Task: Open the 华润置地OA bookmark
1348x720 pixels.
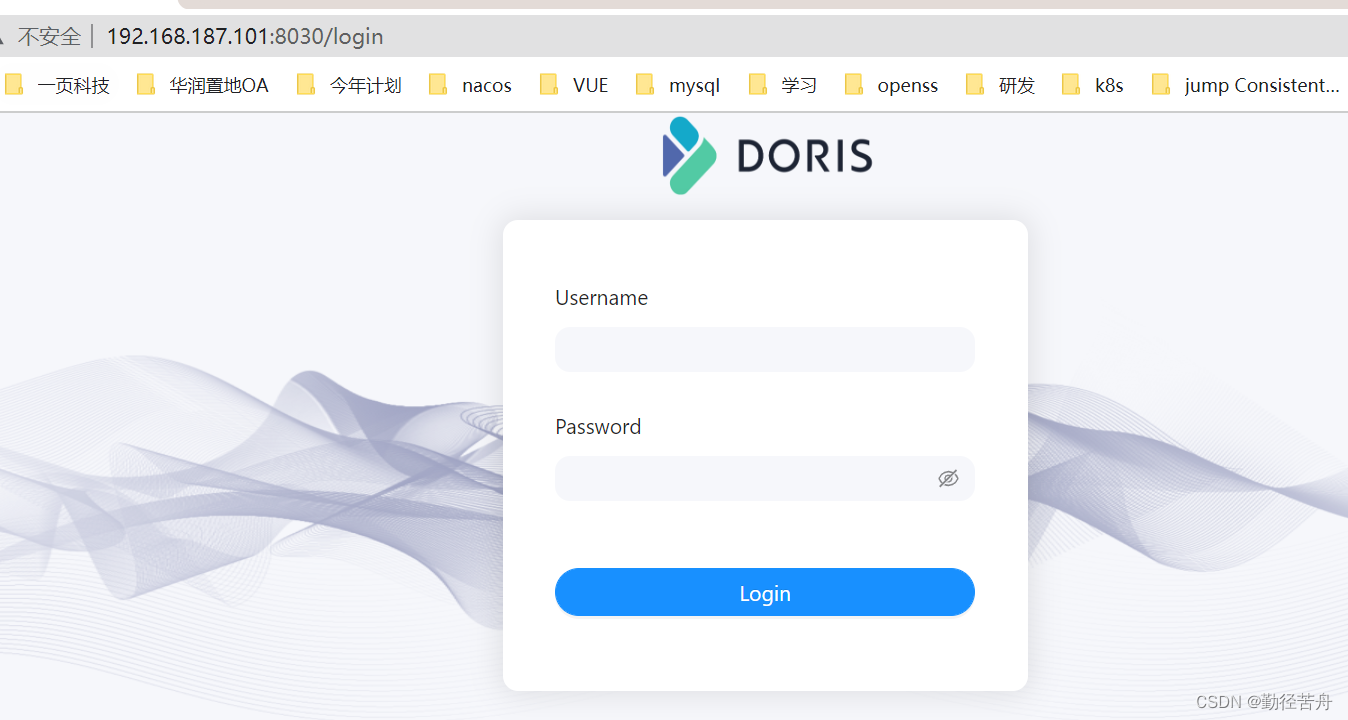Action: [218, 85]
